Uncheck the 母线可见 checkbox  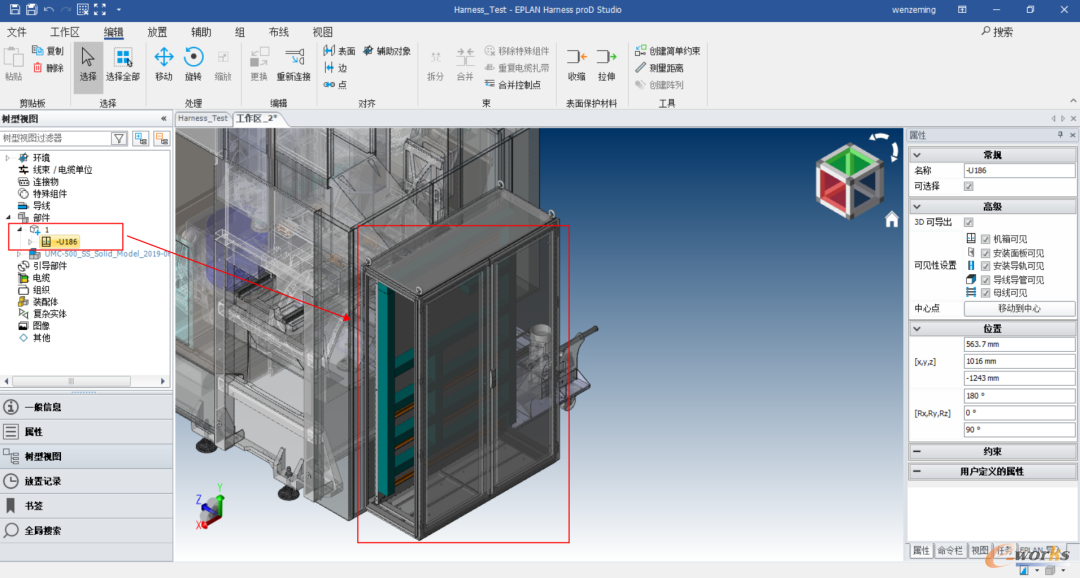coord(986,293)
